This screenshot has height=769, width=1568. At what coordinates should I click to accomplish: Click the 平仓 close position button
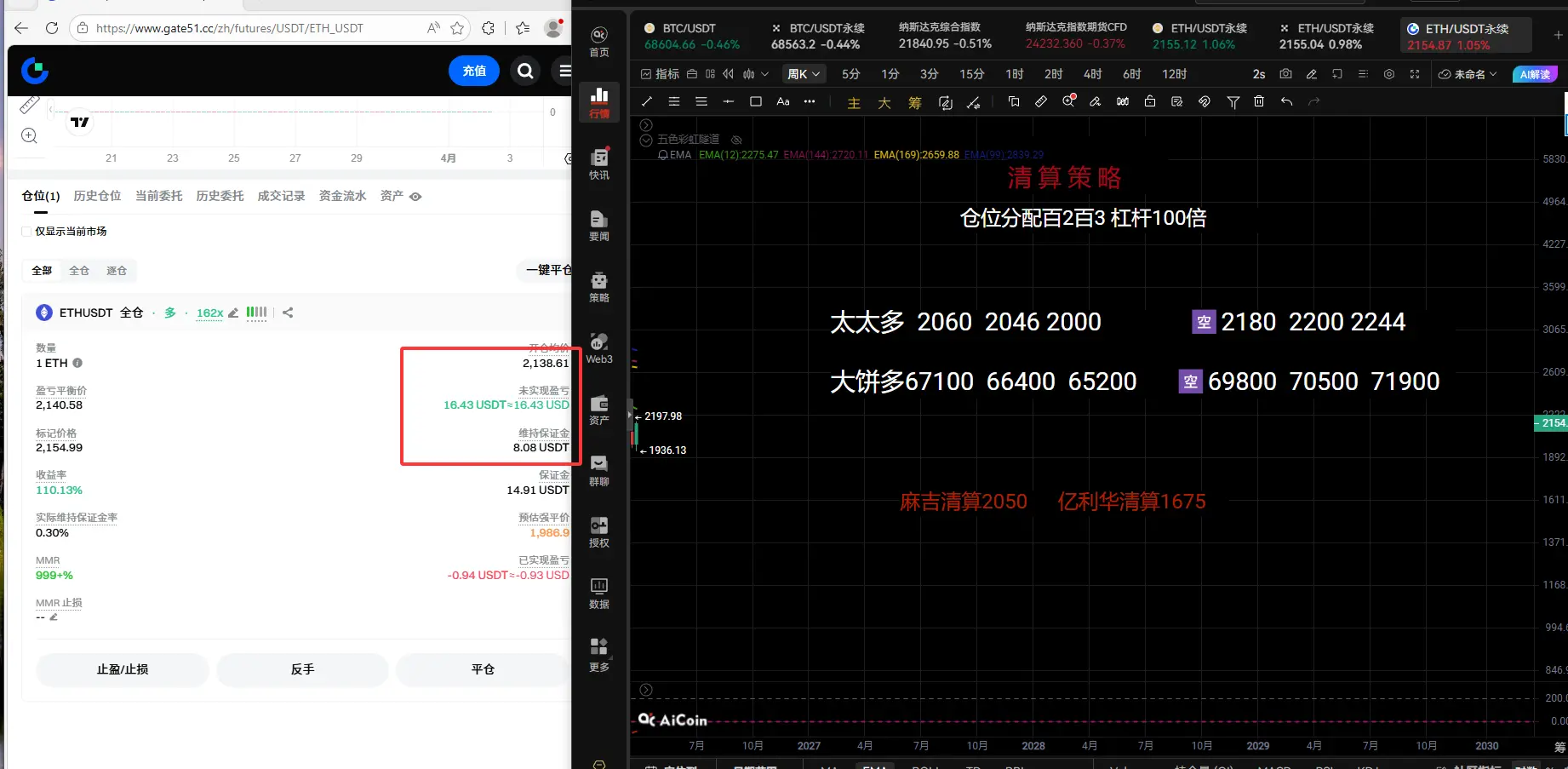(483, 669)
